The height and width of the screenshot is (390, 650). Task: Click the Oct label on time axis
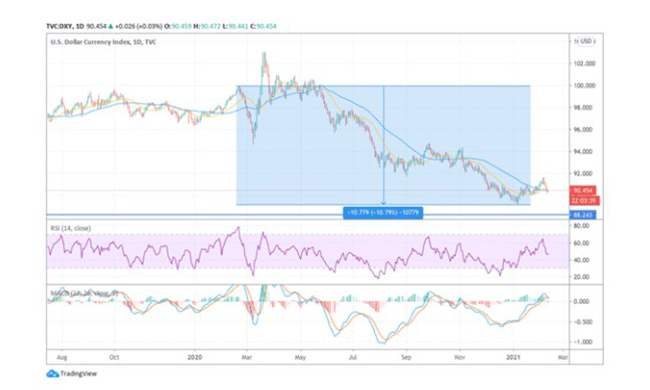tap(114, 357)
